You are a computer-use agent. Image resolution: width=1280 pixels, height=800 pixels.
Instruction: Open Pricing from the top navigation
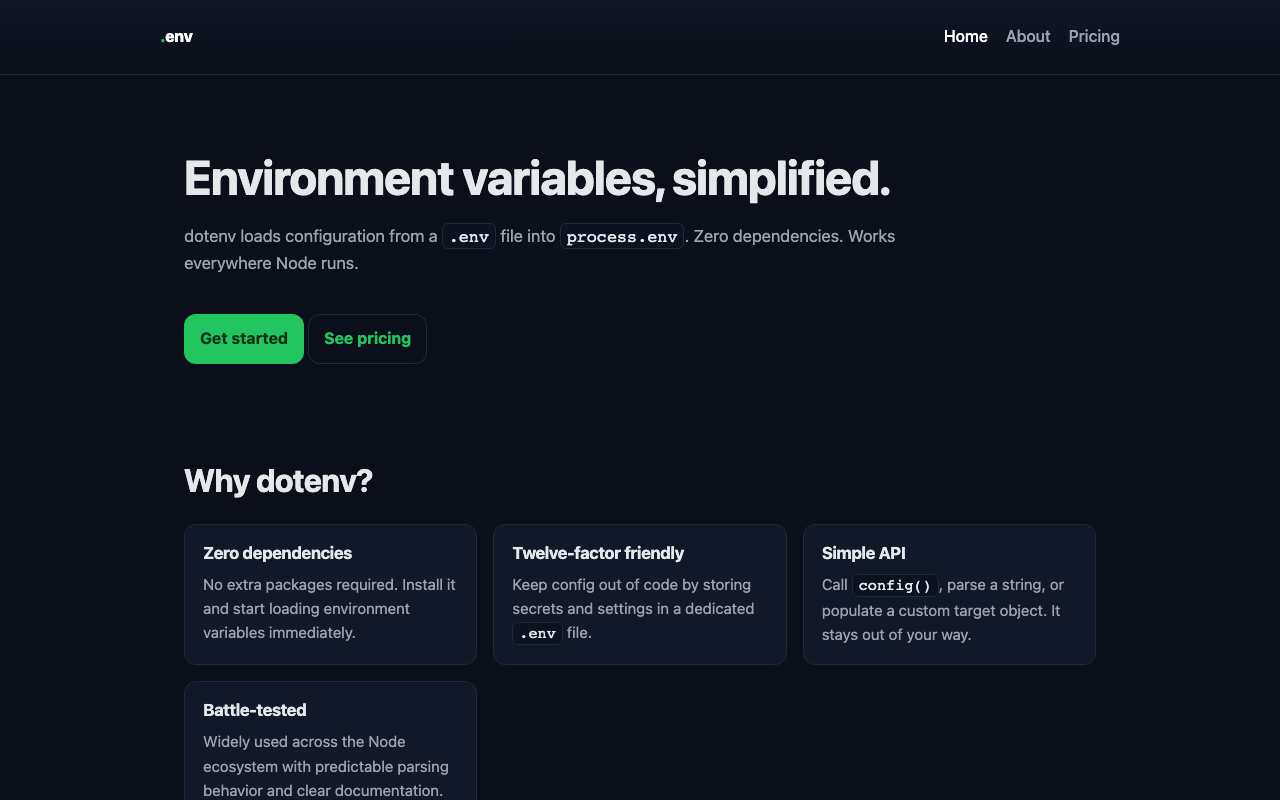(x=1094, y=36)
